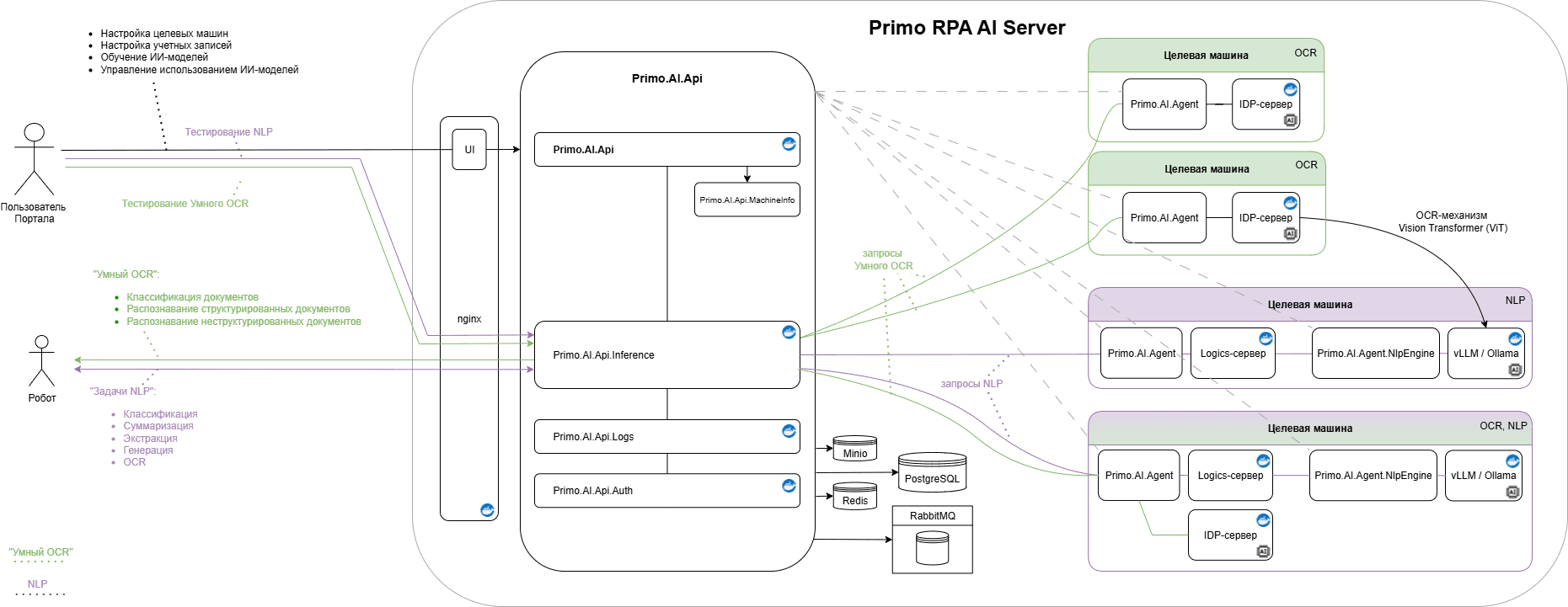Click the OCR-механизм Vision Transformer (ViT) label
The width and height of the screenshot is (1568, 607).
point(1452,221)
